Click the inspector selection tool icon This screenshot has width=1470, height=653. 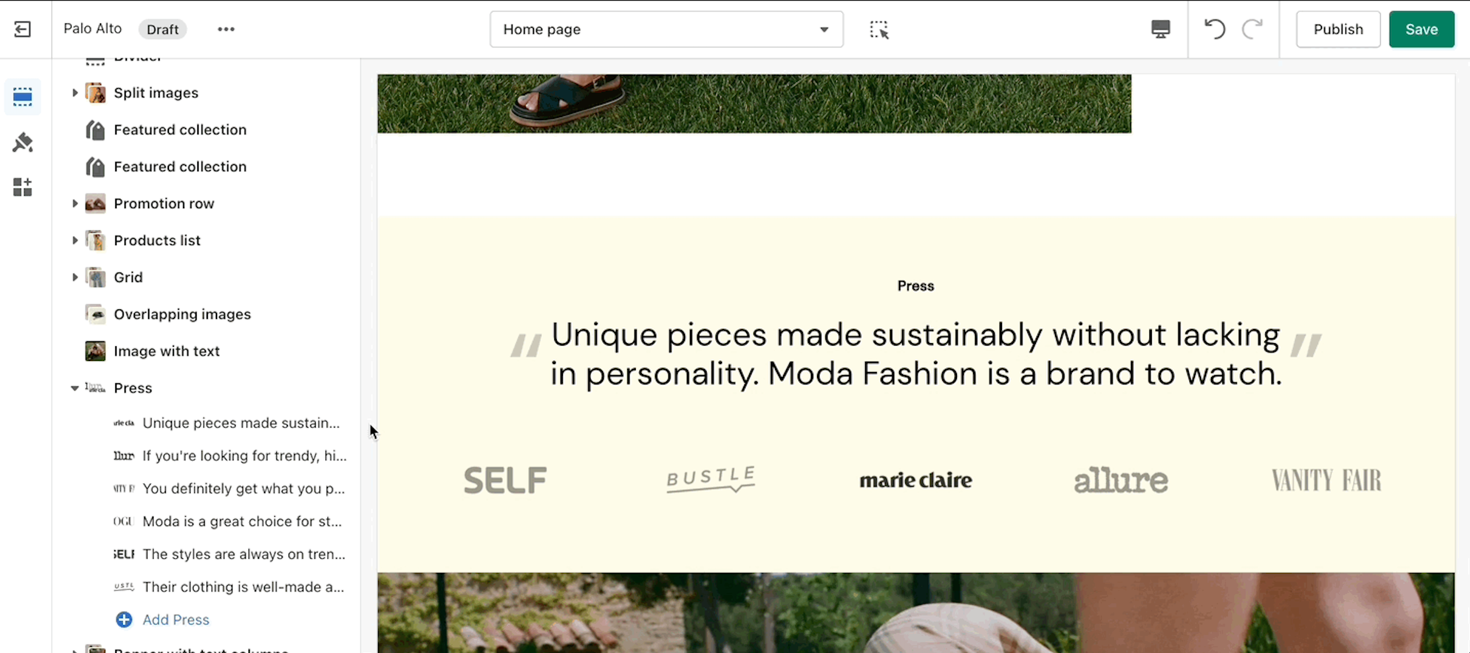(x=879, y=29)
